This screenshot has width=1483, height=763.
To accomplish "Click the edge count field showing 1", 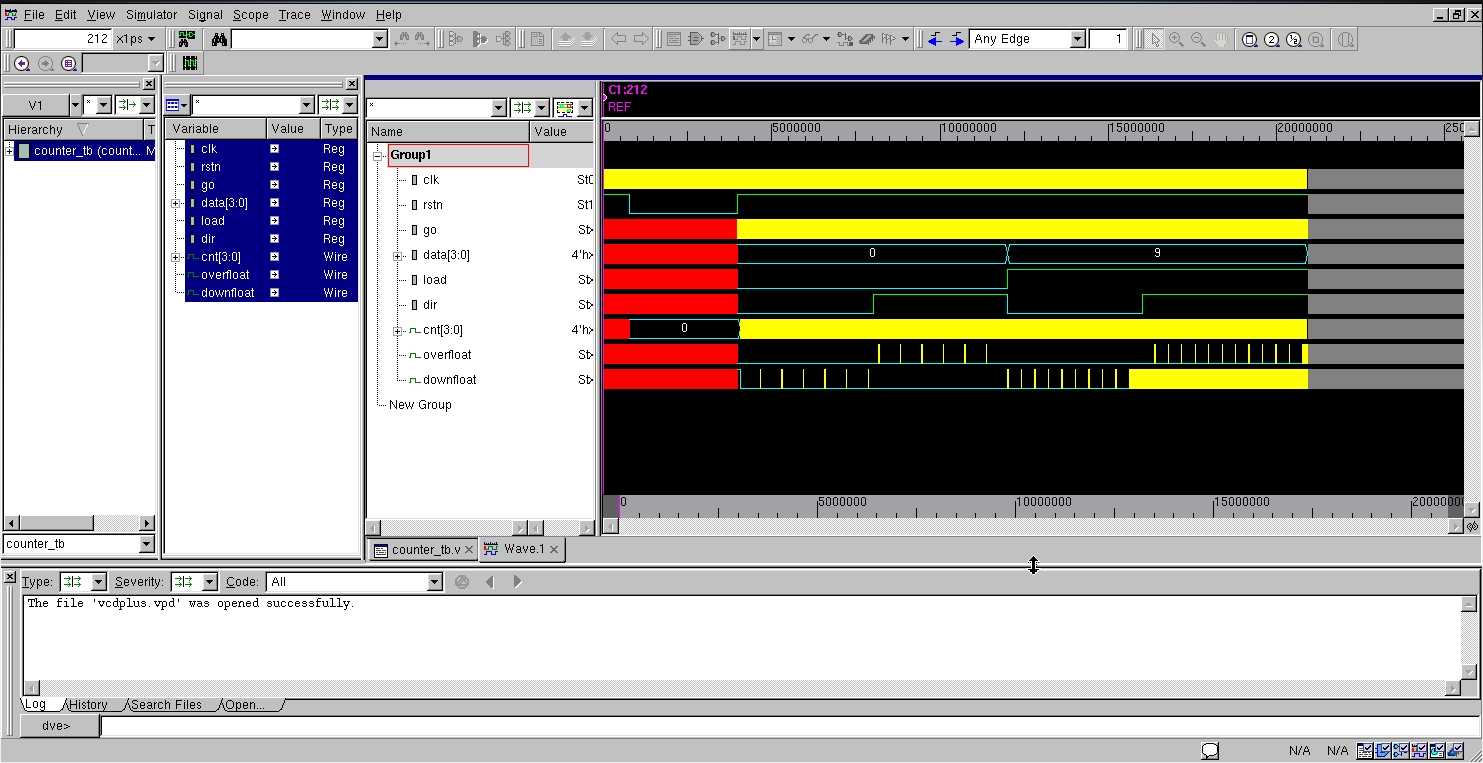I will coord(1108,39).
